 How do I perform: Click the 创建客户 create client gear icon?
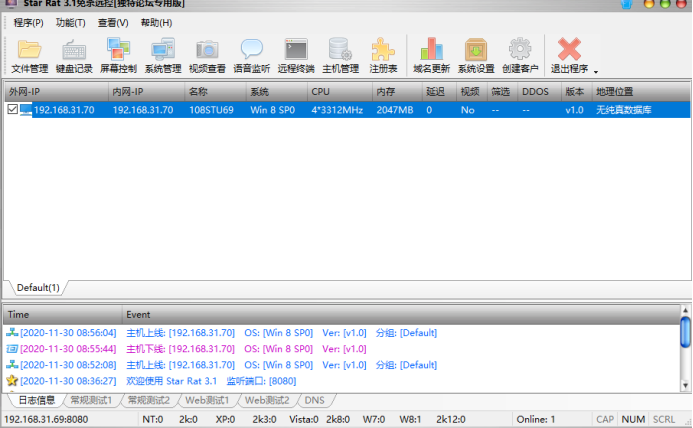(520, 49)
